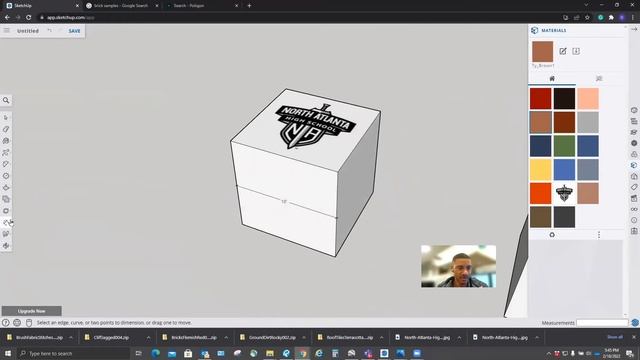Screen dimensions: 640x360
Task: Click the Upgrade Now button
Action: 31,311
